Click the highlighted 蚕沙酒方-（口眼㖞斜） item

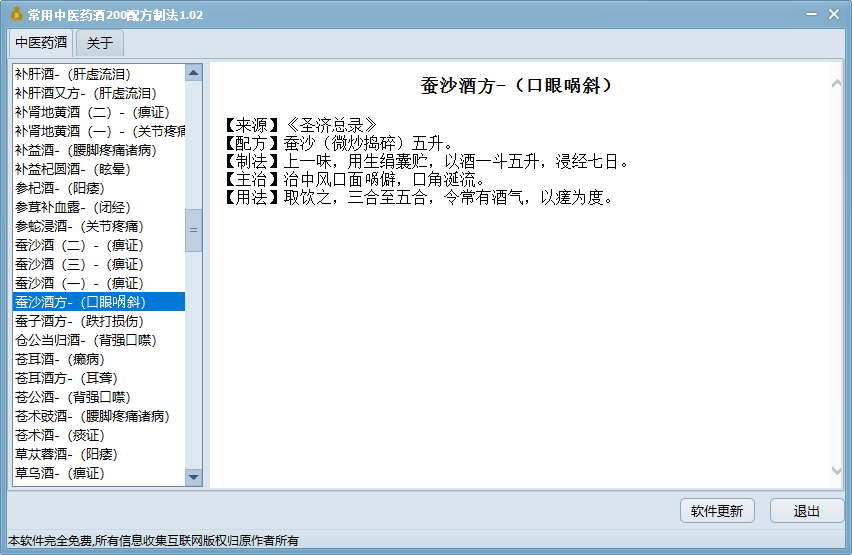click(79, 302)
